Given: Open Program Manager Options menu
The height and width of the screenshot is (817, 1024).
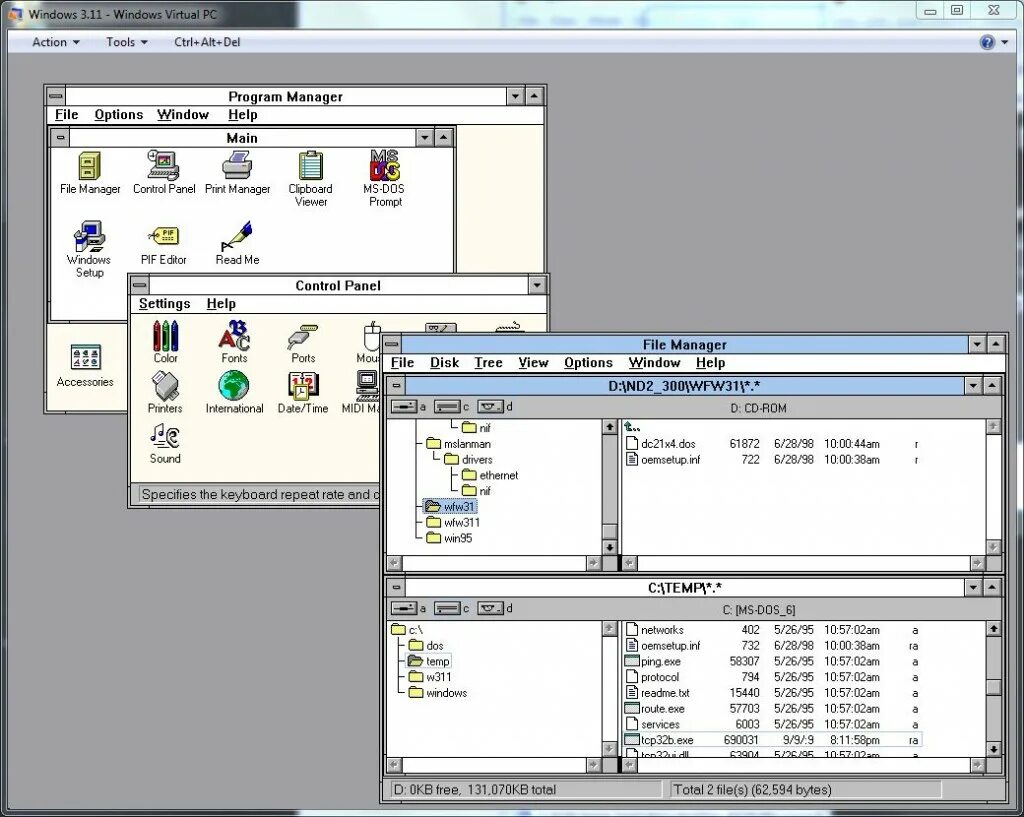Looking at the screenshot, I should 118,115.
